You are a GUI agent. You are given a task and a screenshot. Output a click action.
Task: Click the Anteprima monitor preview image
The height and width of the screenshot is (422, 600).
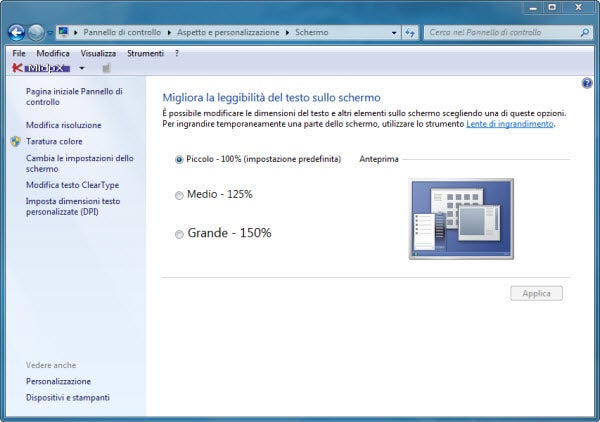(461, 219)
